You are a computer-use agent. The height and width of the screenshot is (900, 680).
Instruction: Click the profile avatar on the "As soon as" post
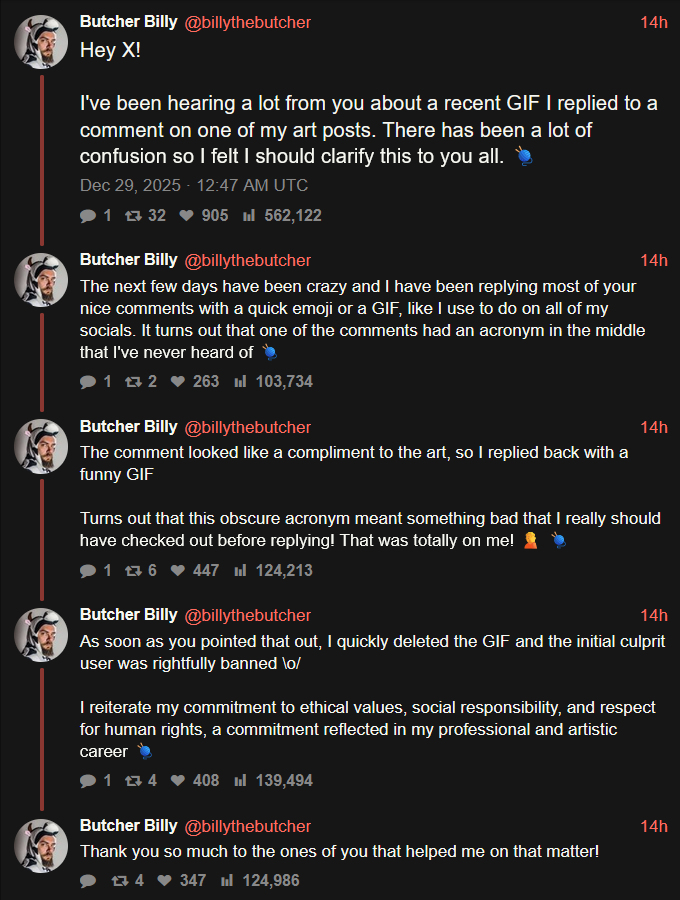pos(41,635)
